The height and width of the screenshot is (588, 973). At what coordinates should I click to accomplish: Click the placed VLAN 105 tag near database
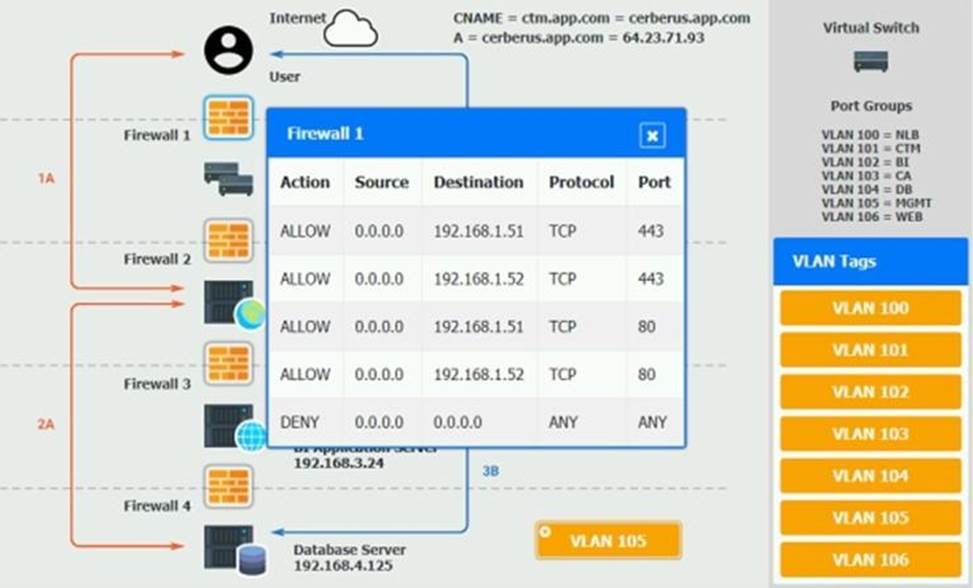click(608, 541)
